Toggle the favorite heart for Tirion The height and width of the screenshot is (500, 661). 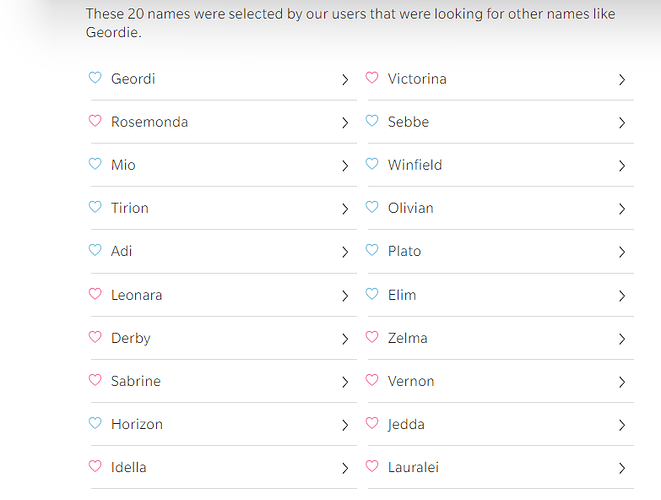click(95, 207)
